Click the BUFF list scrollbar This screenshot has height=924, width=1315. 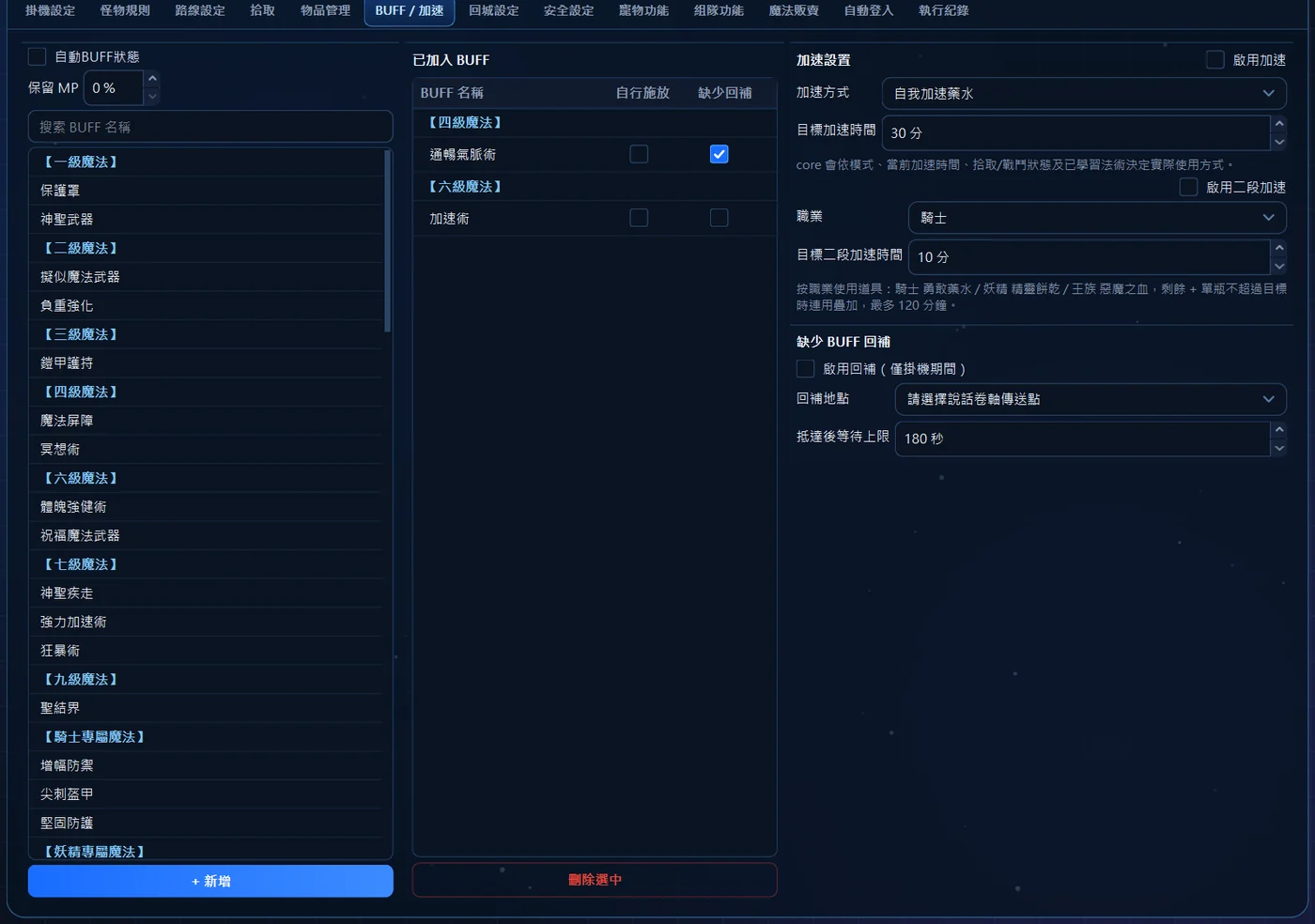pyautogui.click(x=388, y=240)
